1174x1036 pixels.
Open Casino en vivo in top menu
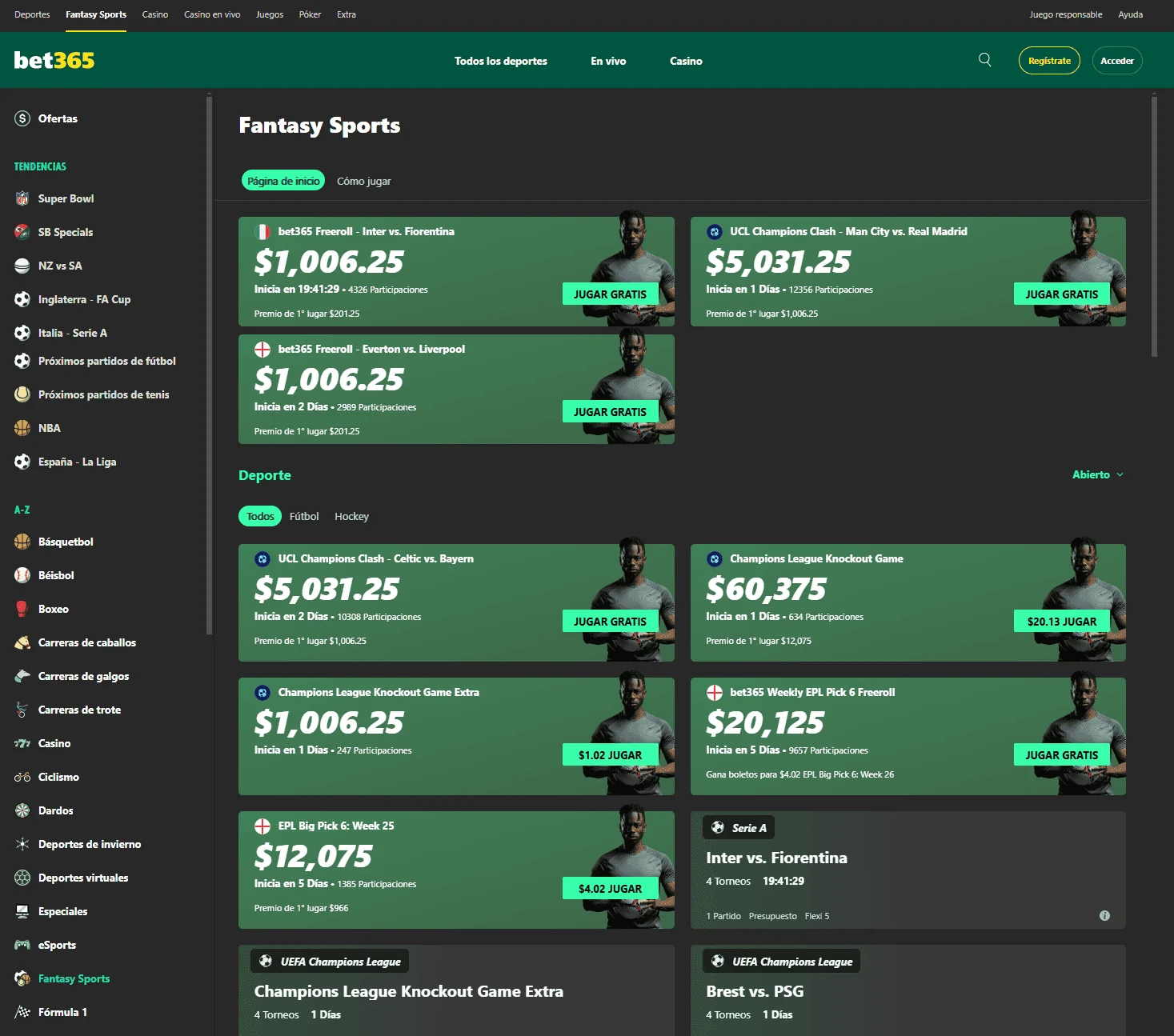pos(212,14)
